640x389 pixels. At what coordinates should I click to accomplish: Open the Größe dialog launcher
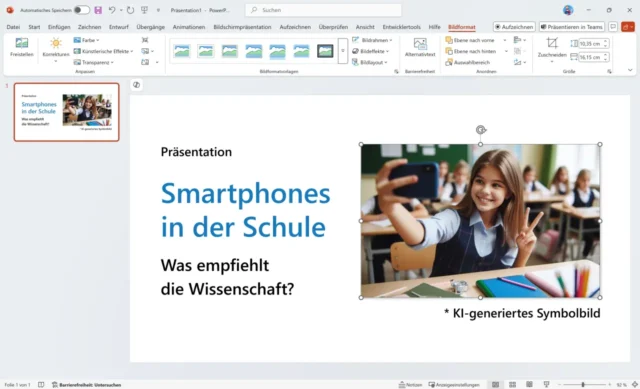609,71
